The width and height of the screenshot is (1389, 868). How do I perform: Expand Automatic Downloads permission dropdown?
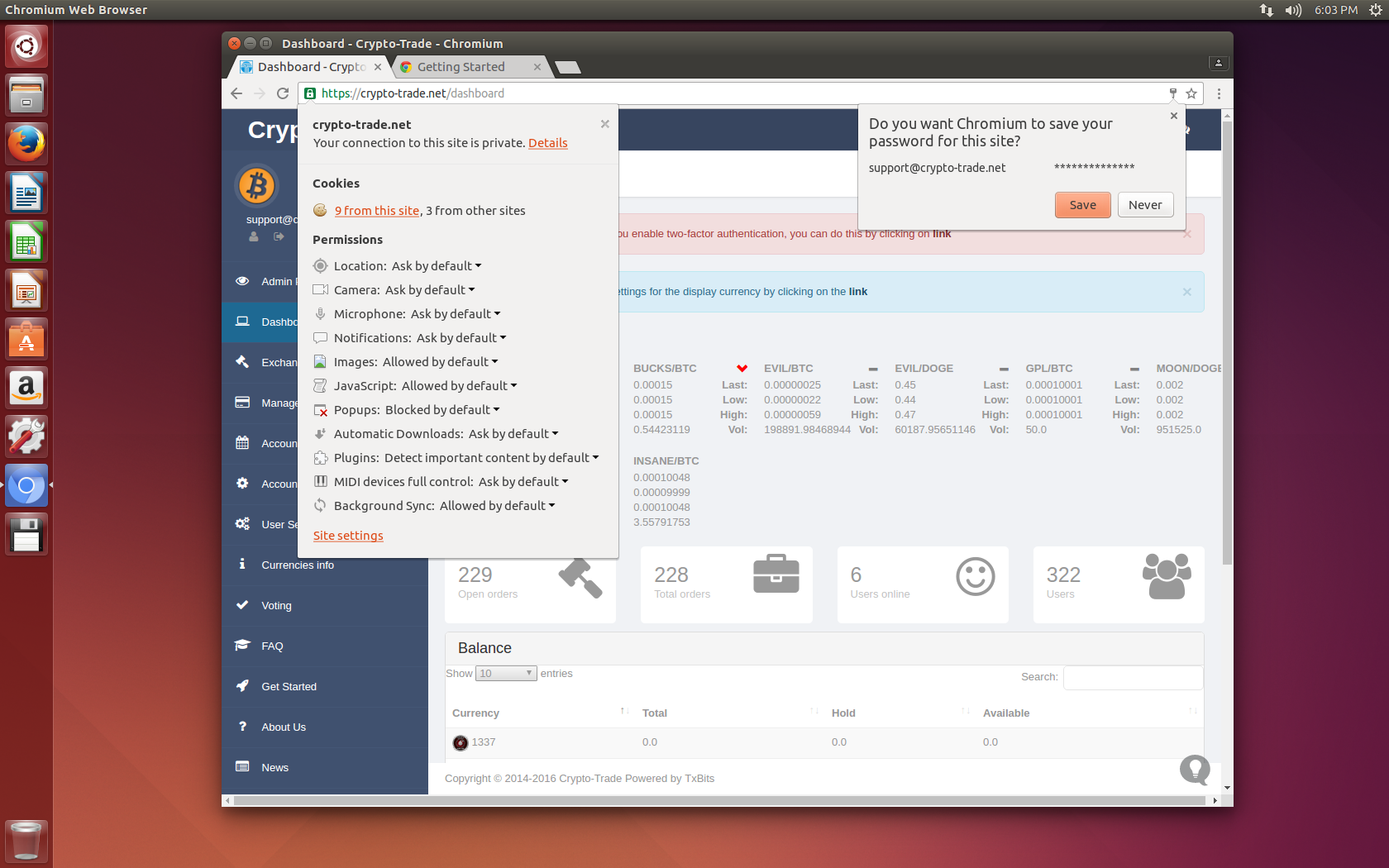click(513, 434)
